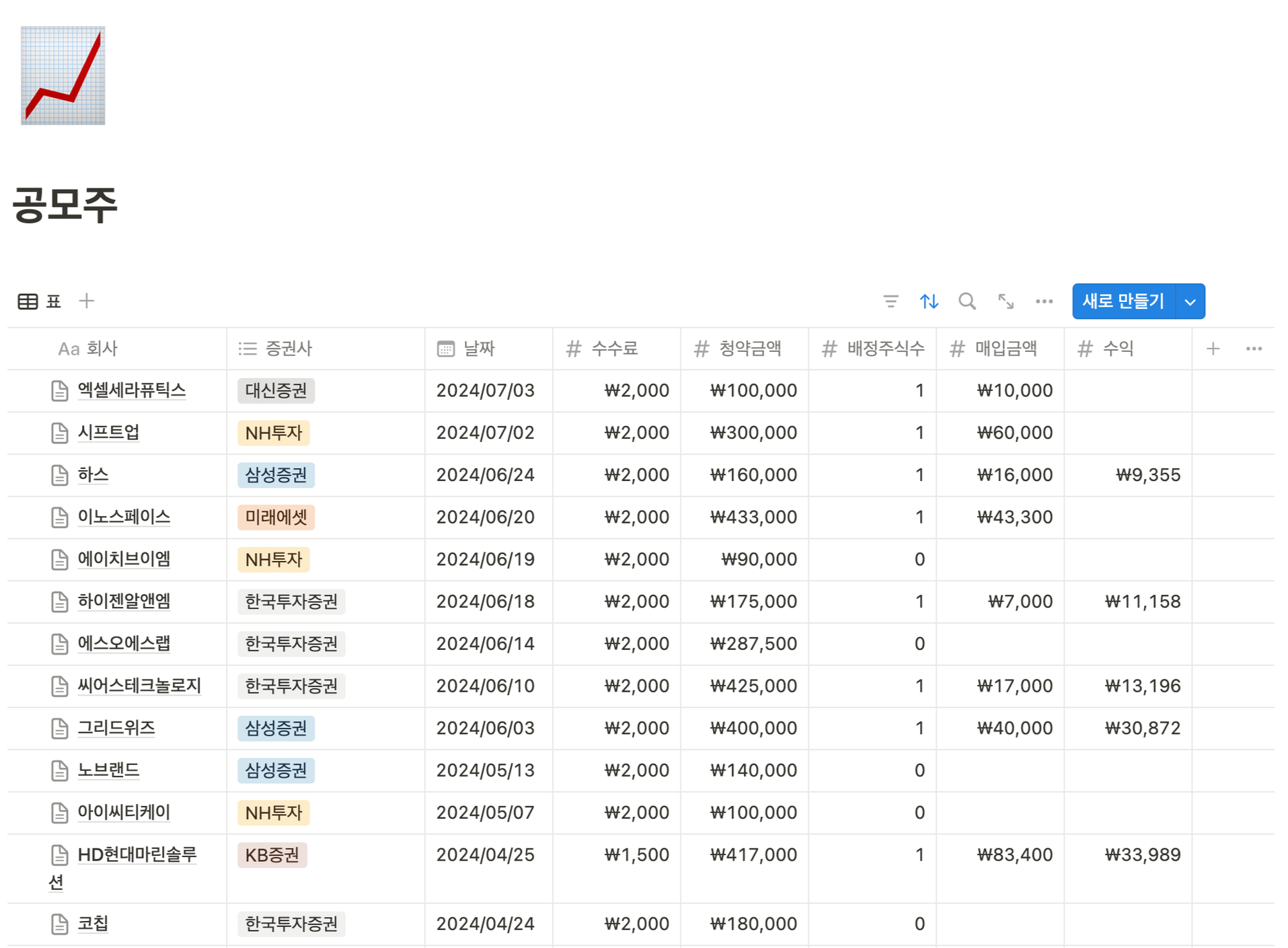This screenshot has height=948, width=1288.
Task: Click the search magnifier icon
Action: tap(967, 301)
